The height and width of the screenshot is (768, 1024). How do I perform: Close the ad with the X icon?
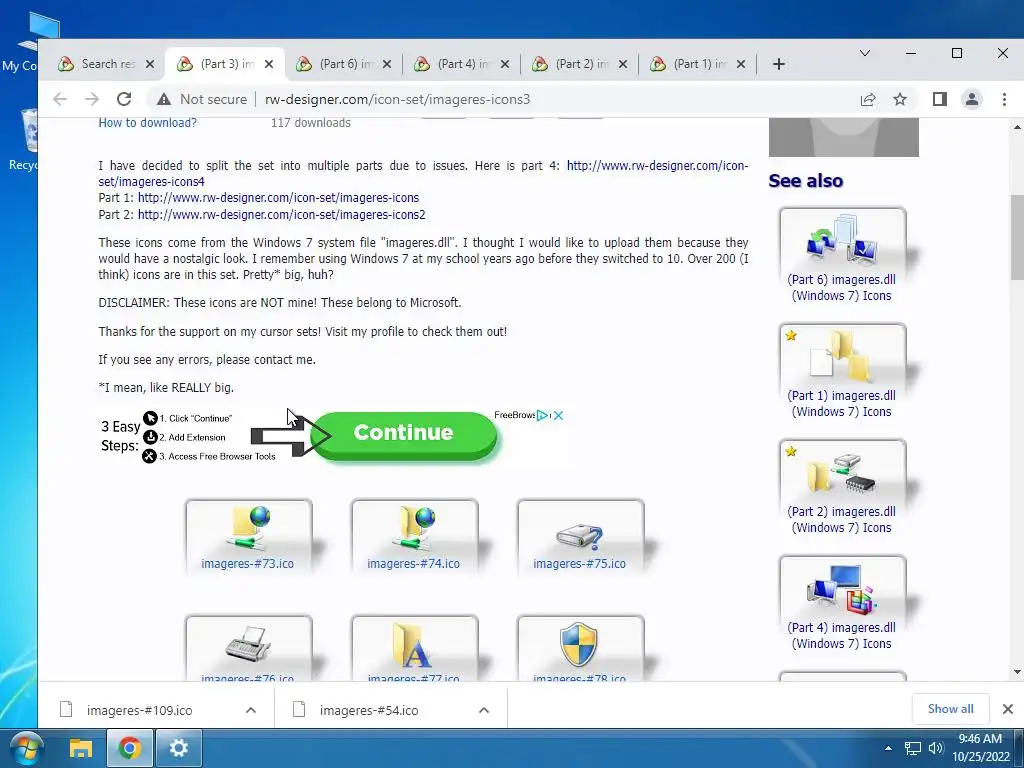pyautogui.click(x=559, y=415)
